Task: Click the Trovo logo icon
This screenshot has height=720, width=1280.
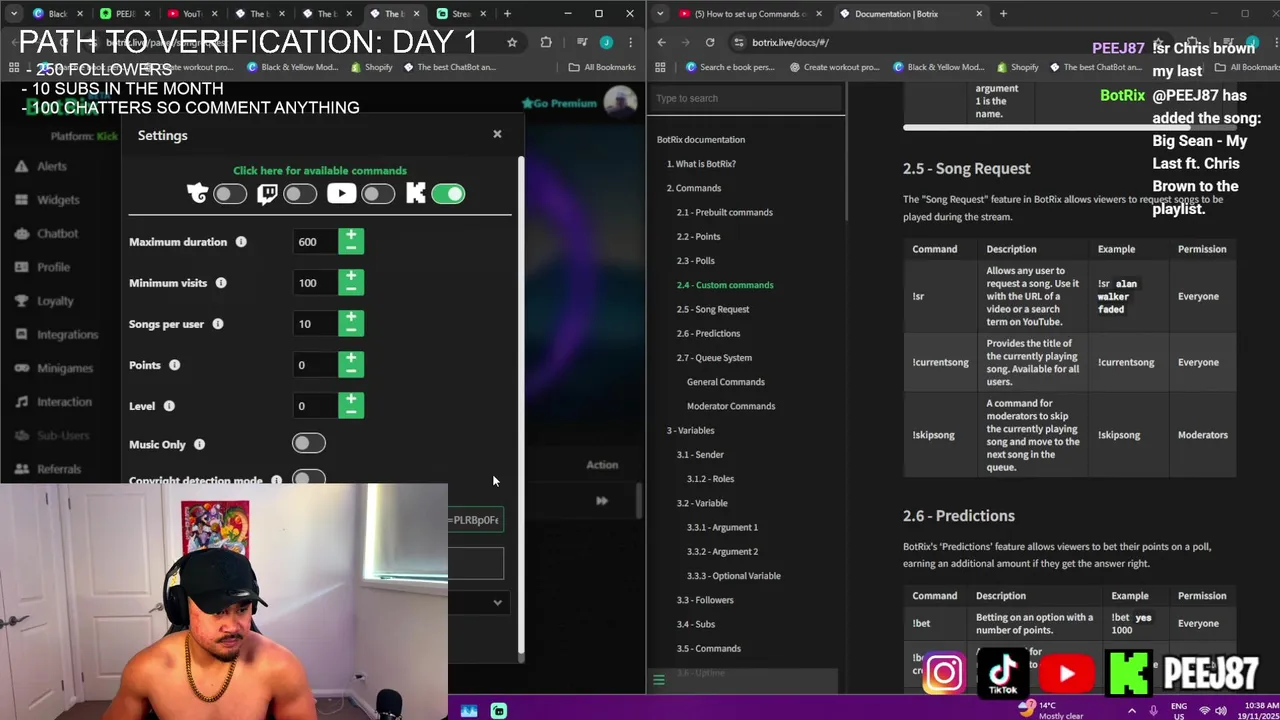Action: coord(197,194)
